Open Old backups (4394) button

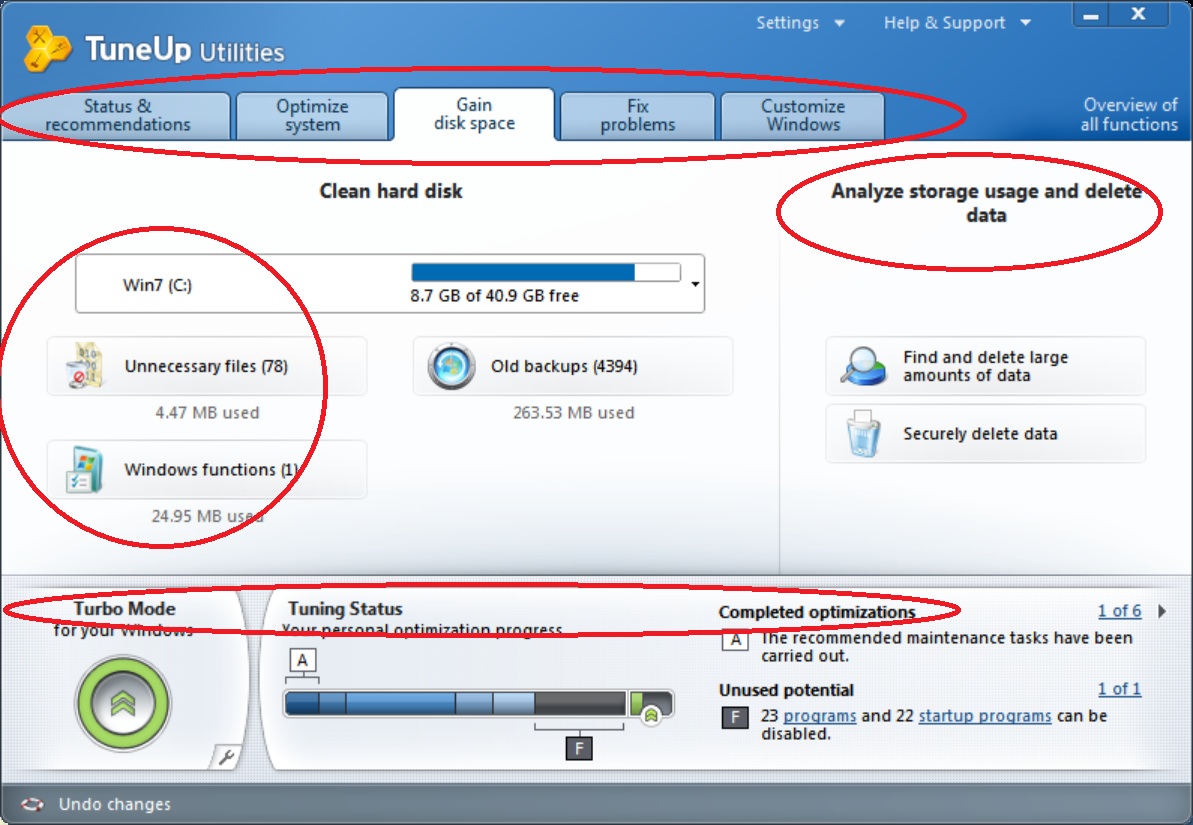[x=573, y=366]
